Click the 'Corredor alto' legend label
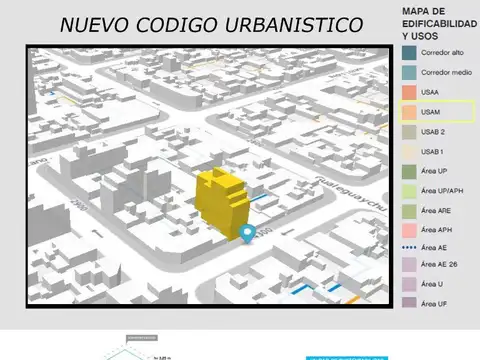Image resolution: width=480 pixels, height=360 pixels. (x=442, y=53)
